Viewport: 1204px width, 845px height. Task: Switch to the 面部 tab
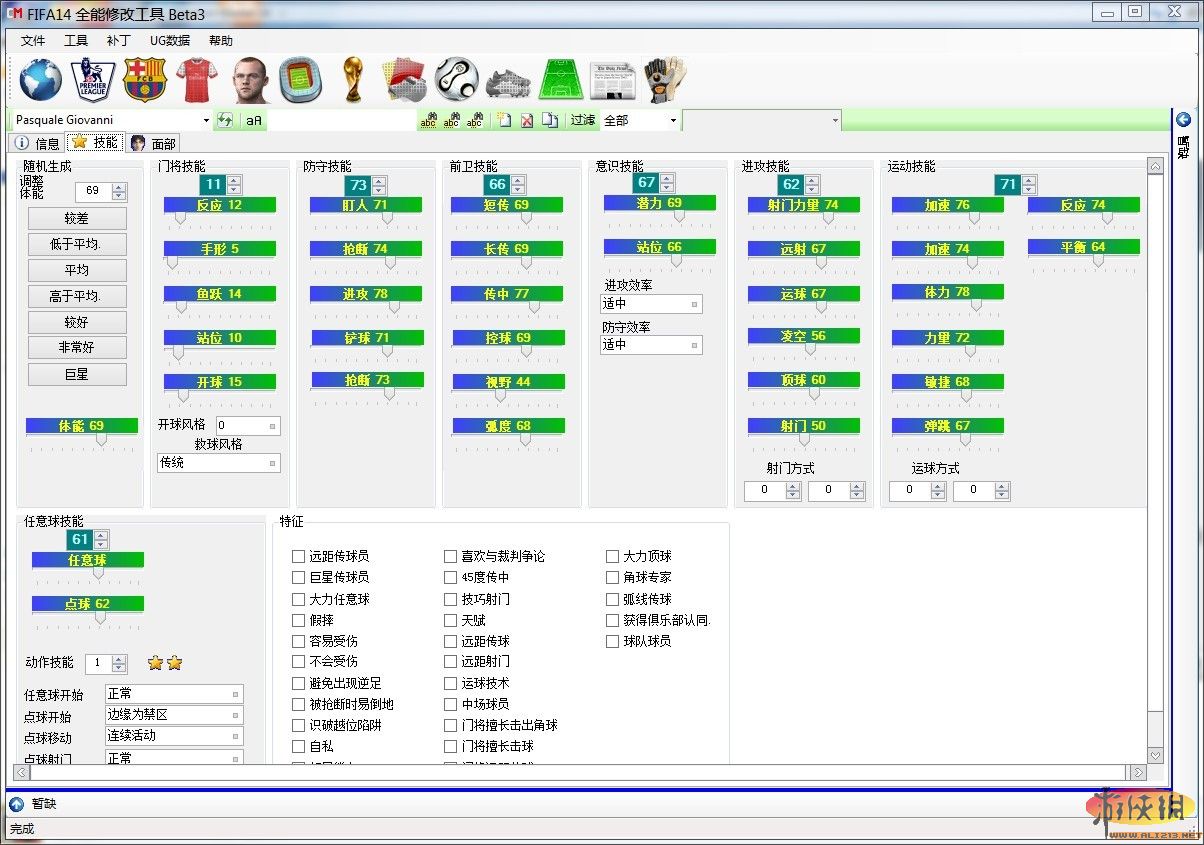coord(153,143)
